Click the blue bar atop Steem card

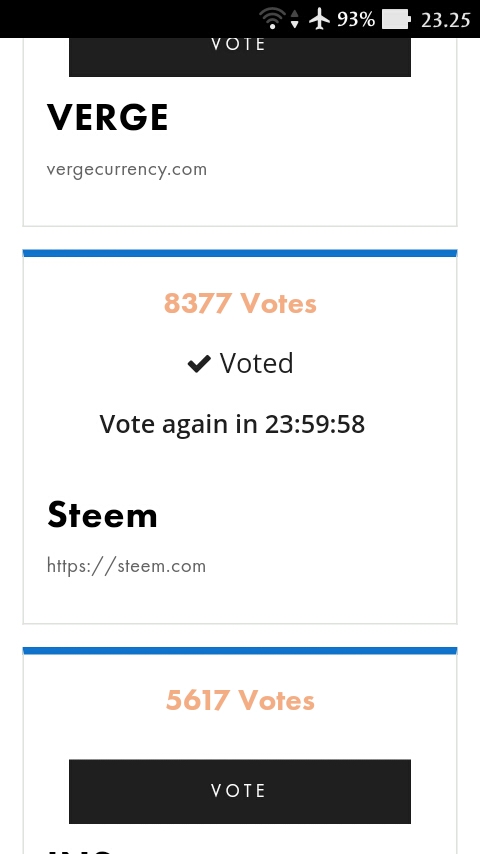(x=240, y=253)
